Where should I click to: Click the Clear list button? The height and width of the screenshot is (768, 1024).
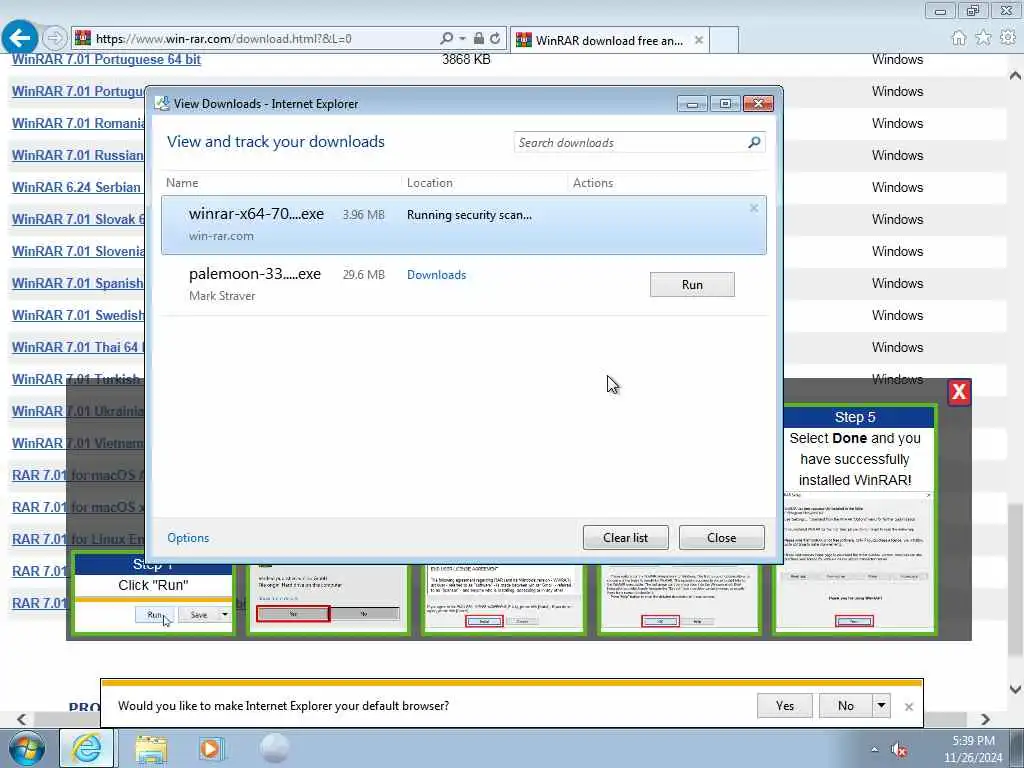pyautogui.click(x=626, y=537)
